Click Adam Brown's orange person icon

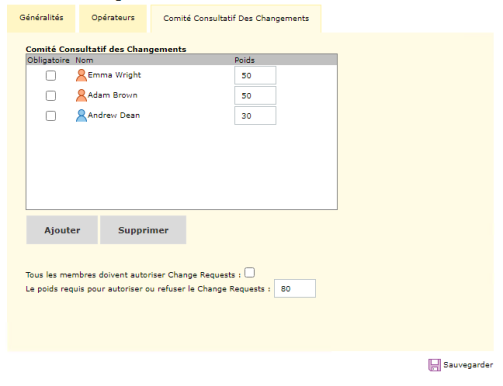click(x=81, y=95)
